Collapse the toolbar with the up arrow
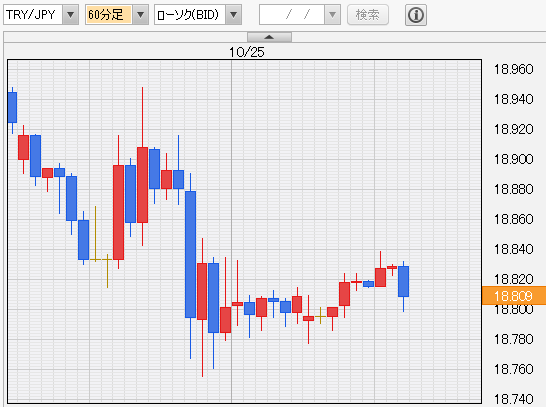The width and height of the screenshot is (546, 407). click(269, 37)
